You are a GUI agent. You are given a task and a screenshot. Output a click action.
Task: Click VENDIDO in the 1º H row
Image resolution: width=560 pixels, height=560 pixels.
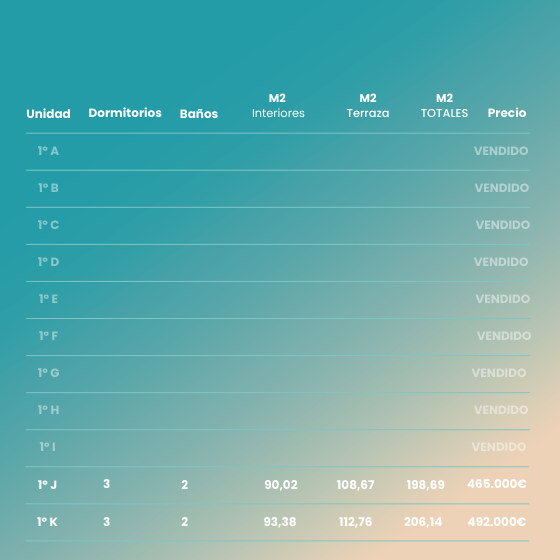tap(501, 410)
